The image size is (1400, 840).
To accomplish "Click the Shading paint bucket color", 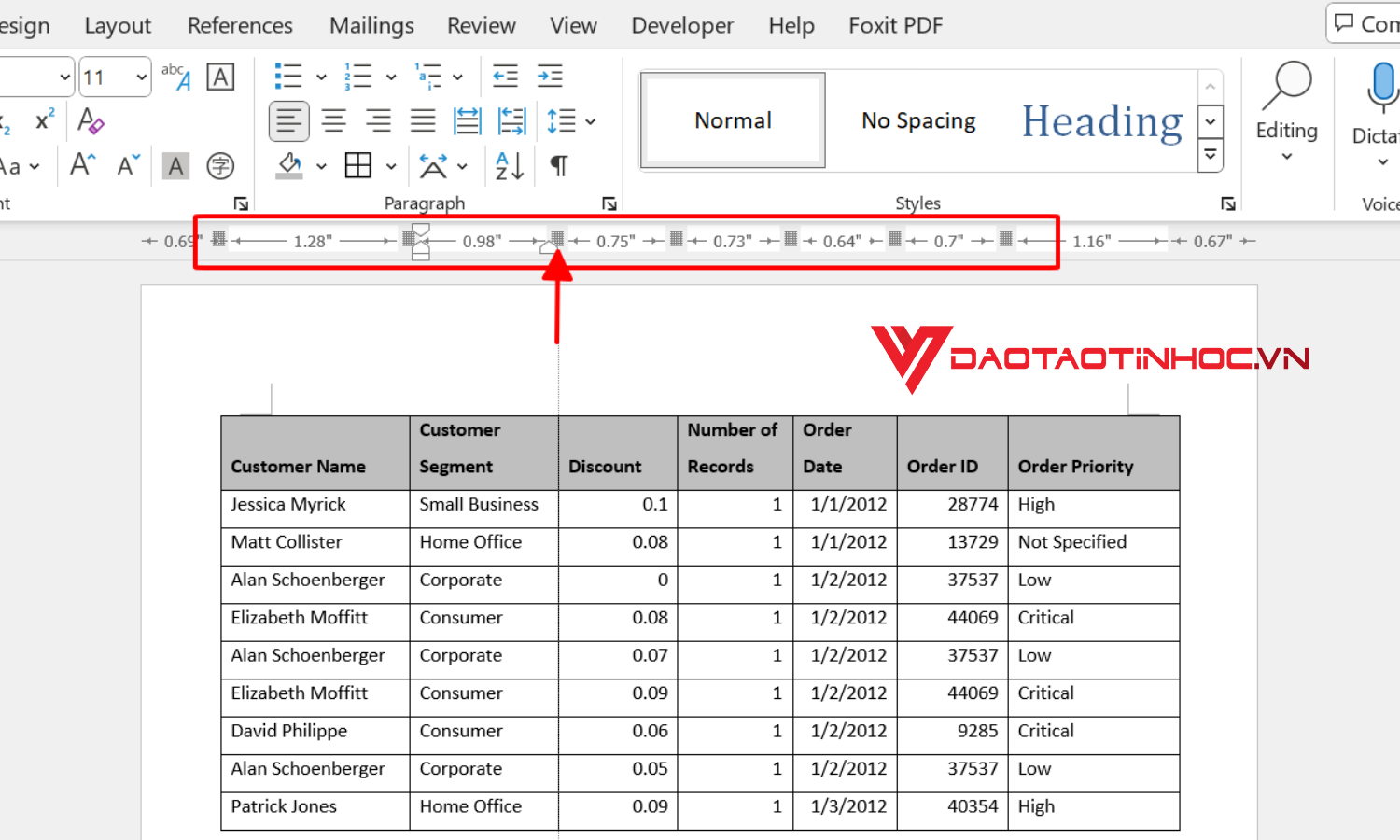I will coord(290,166).
